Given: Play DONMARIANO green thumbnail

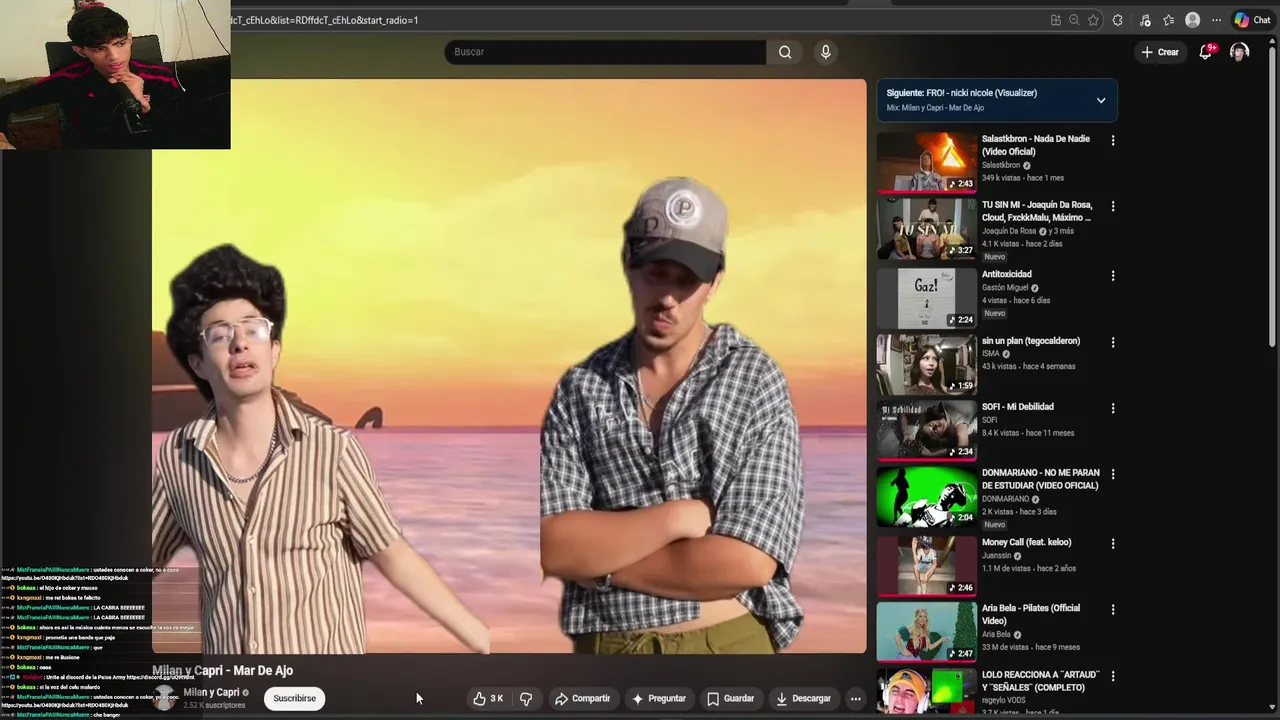Looking at the screenshot, I should click(x=927, y=497).
